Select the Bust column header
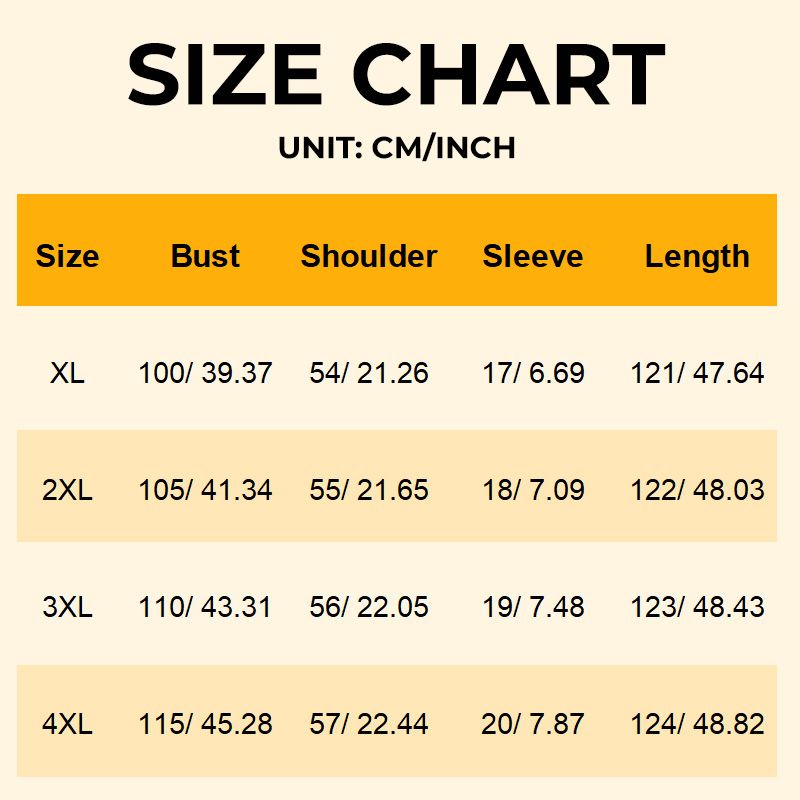The height and width of the screenshot is (800, 800). point(205,256)
